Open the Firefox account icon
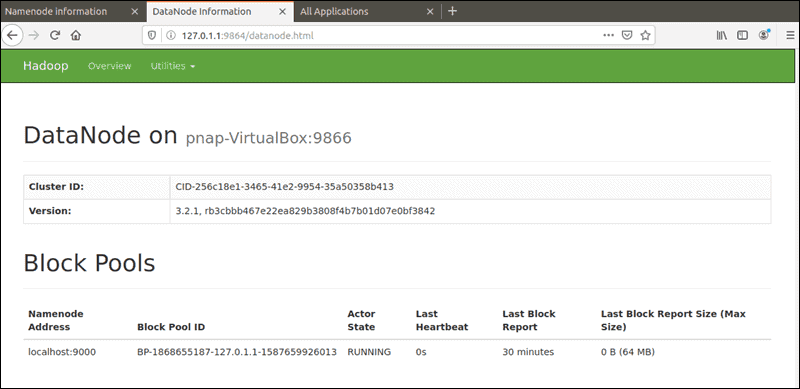Image resolution: width=800 pixels, height=389 pixels. [x=764, y=35]
